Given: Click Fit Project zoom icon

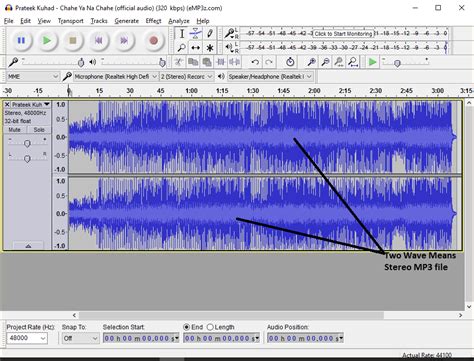Looking at the screenshot, I should (x=353, y=62).
